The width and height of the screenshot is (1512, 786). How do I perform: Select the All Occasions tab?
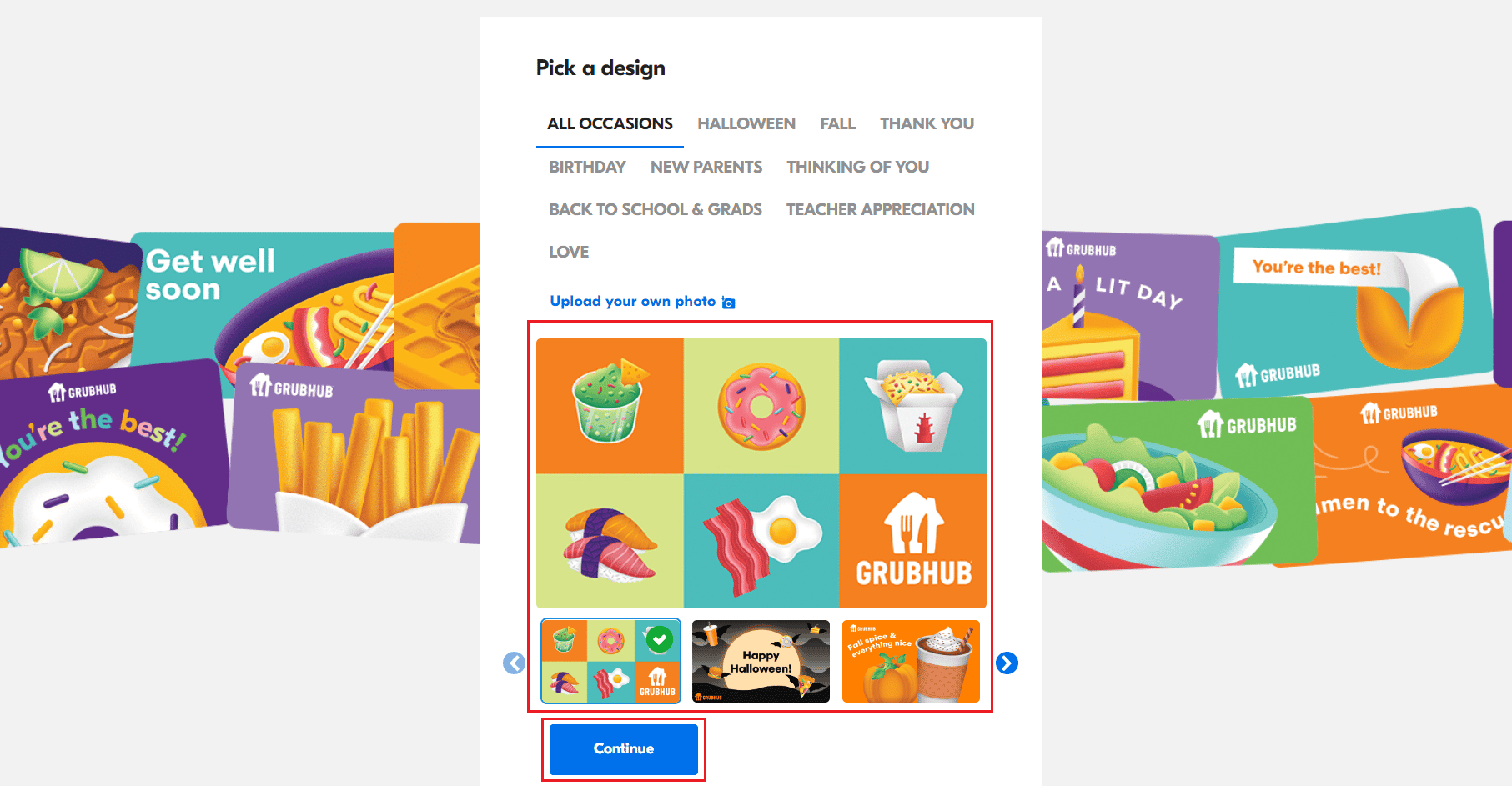tap(610, 123)
